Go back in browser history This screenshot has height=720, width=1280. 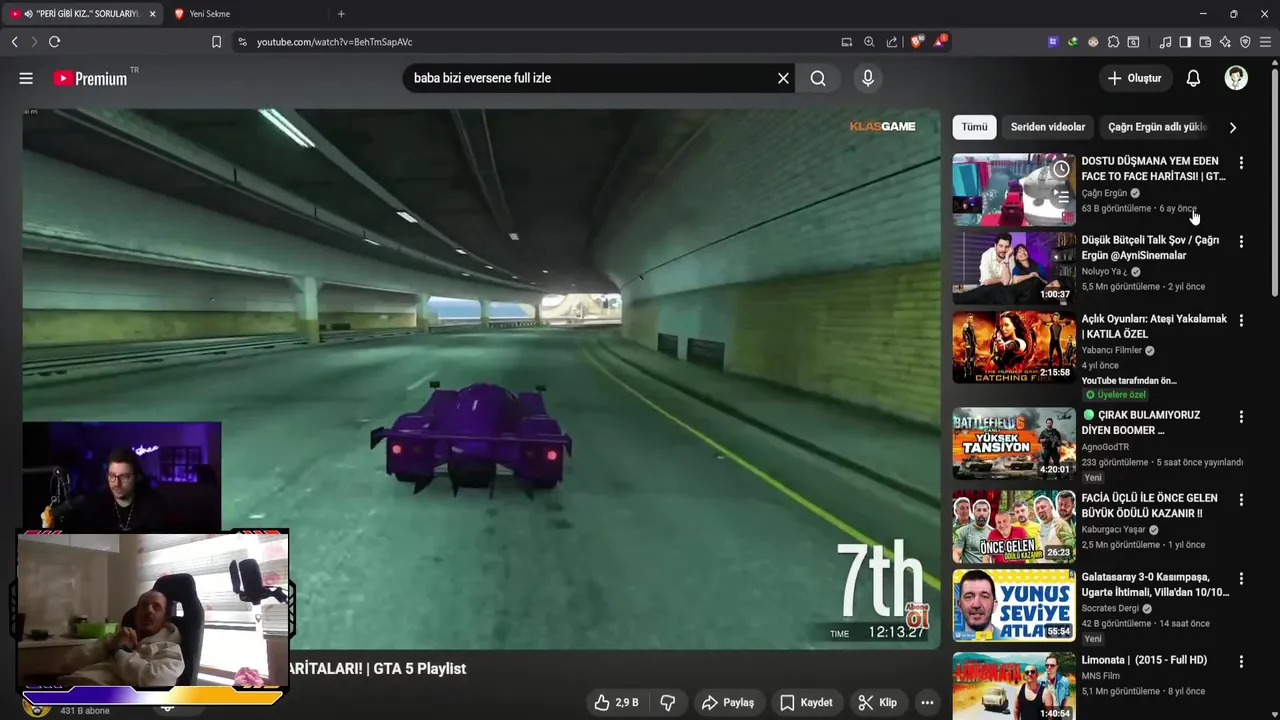click(14, 42)
